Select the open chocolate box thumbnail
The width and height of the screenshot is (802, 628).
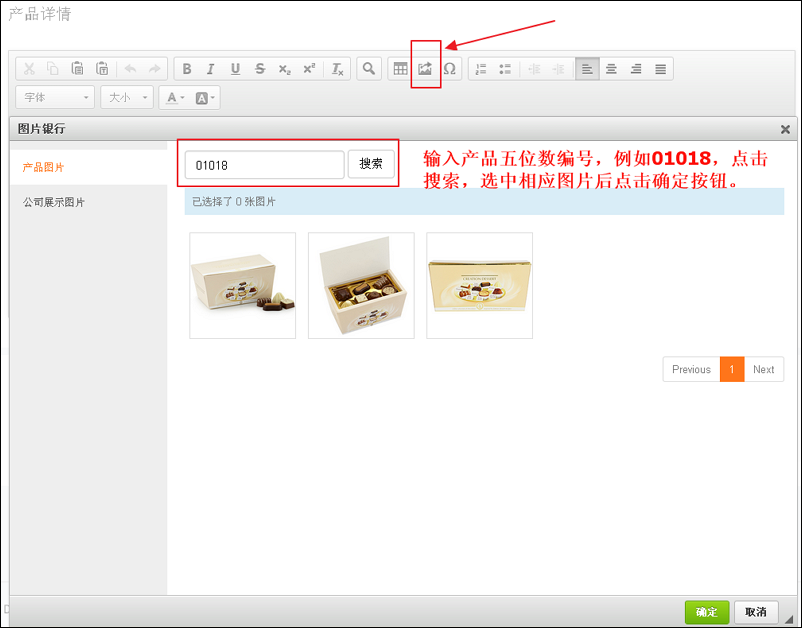tap(361, 285)
